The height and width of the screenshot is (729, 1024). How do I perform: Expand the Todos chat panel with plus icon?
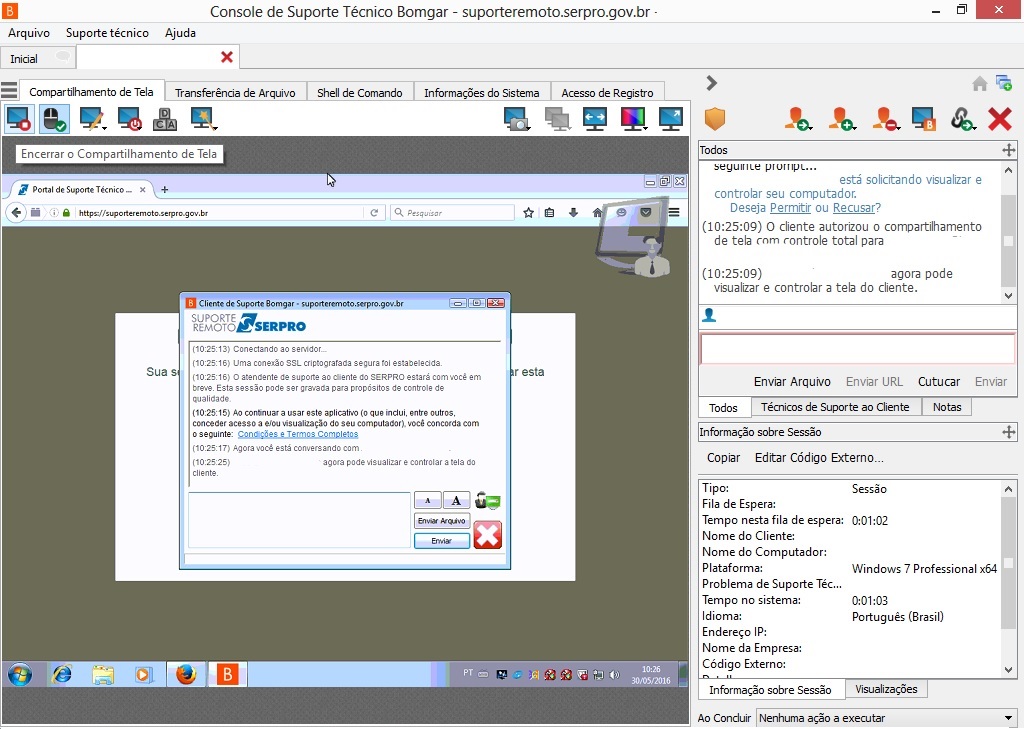point(1008,150)
